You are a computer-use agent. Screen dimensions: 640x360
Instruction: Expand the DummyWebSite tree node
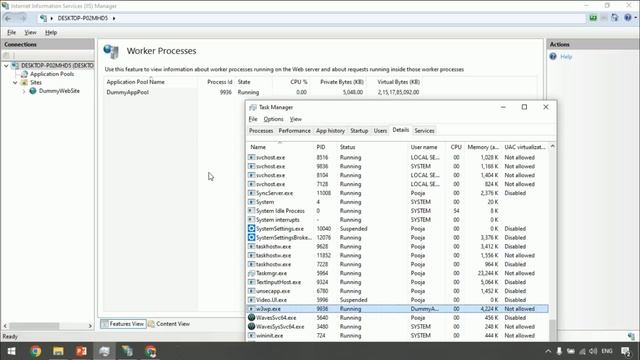click(24, 91)
